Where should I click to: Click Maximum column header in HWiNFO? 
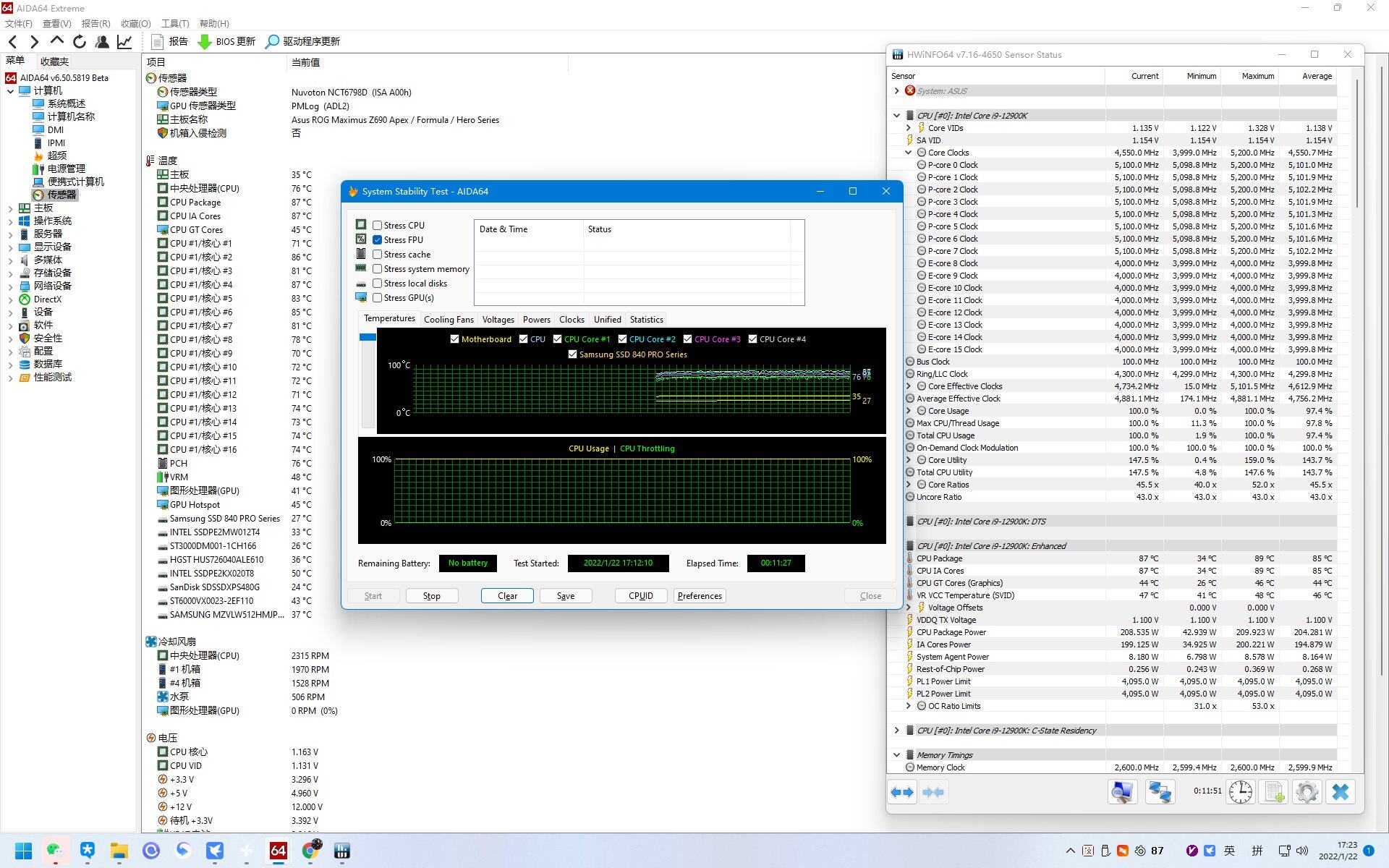click(x=1249, y=76)
